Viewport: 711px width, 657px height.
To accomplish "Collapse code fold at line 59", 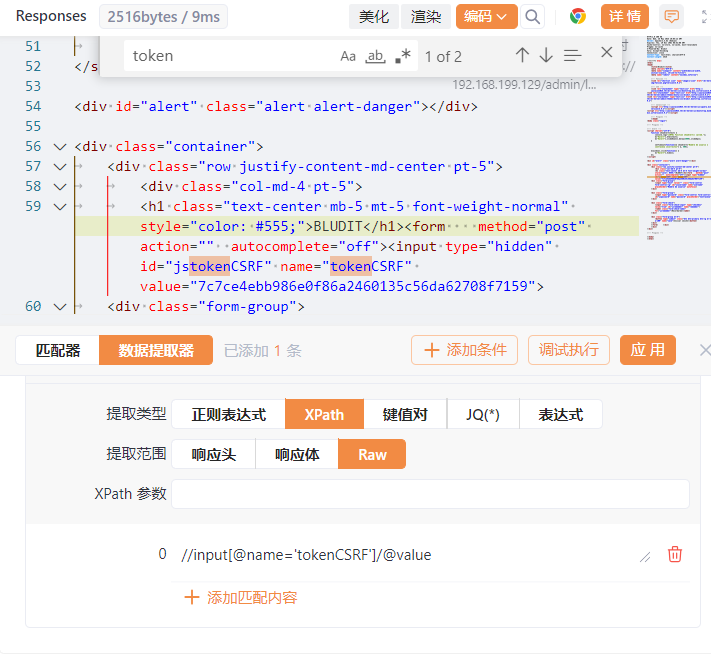I will tap(60, 207).
